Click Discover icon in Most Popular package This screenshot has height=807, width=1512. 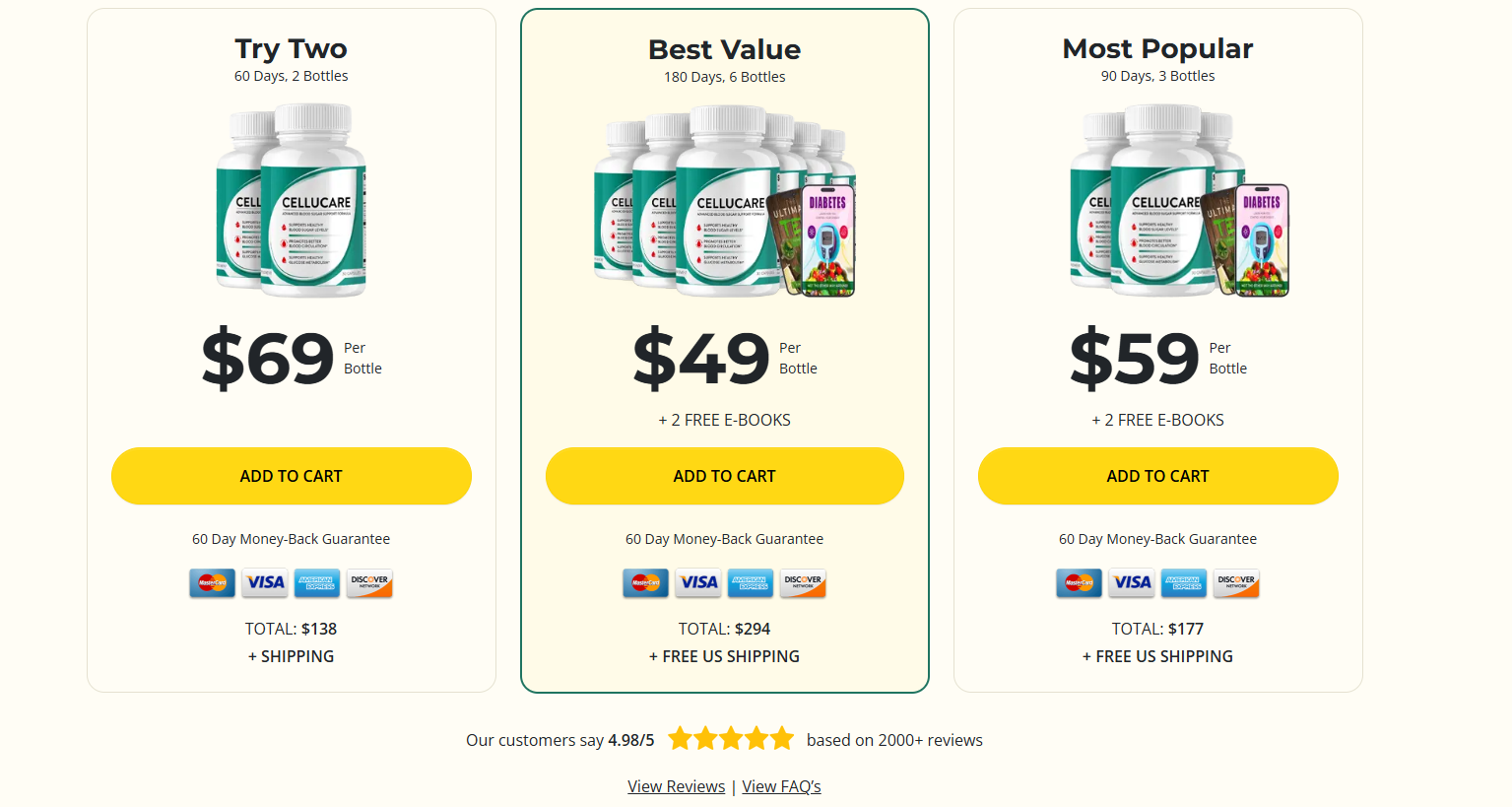pos(1236,582)
